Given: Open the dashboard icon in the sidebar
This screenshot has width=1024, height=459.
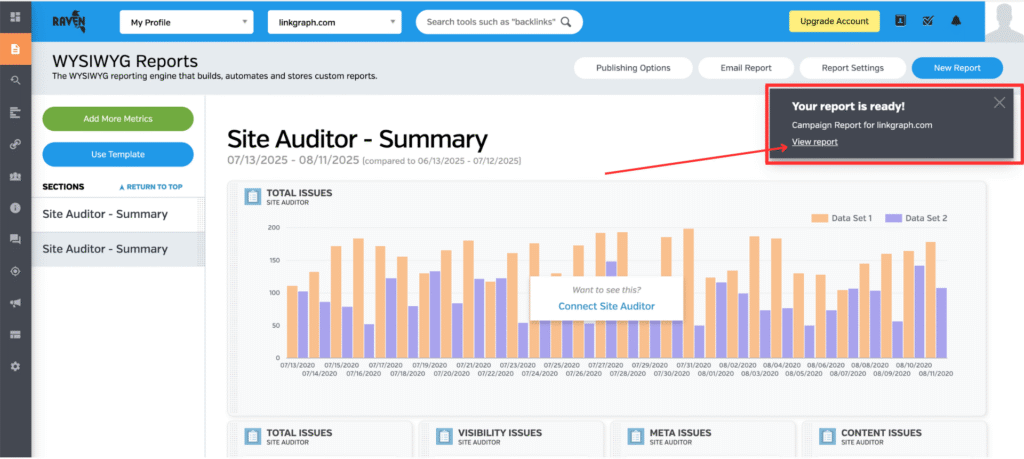Looking at the screenshot, I should (15, 17).
